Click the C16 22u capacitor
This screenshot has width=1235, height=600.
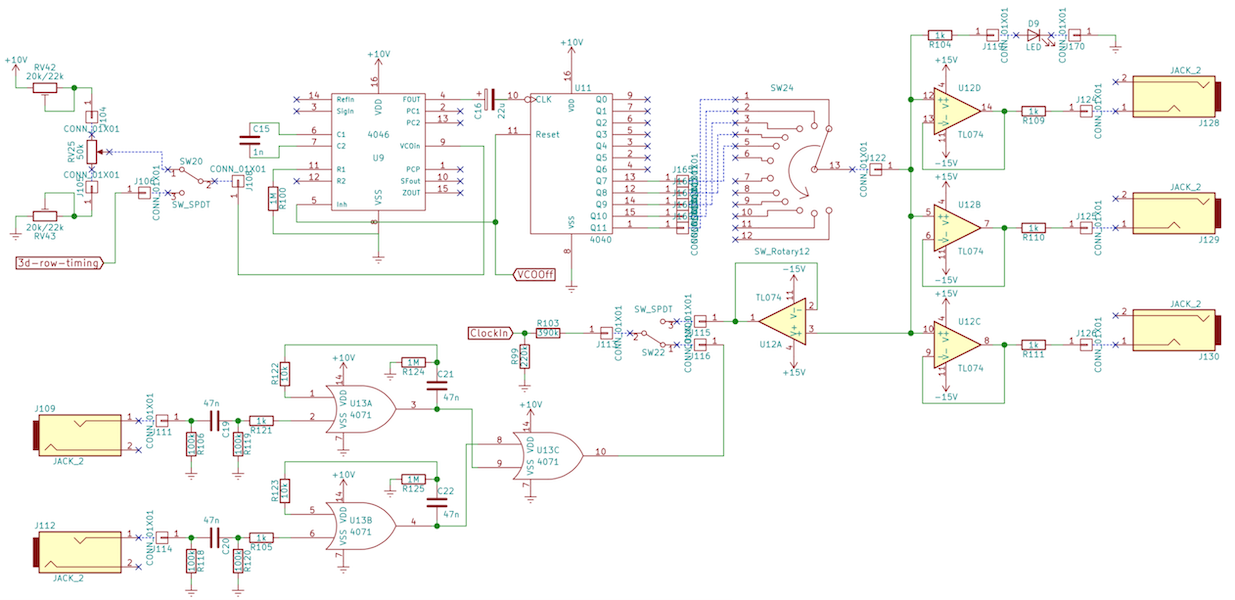pos(489,98)
